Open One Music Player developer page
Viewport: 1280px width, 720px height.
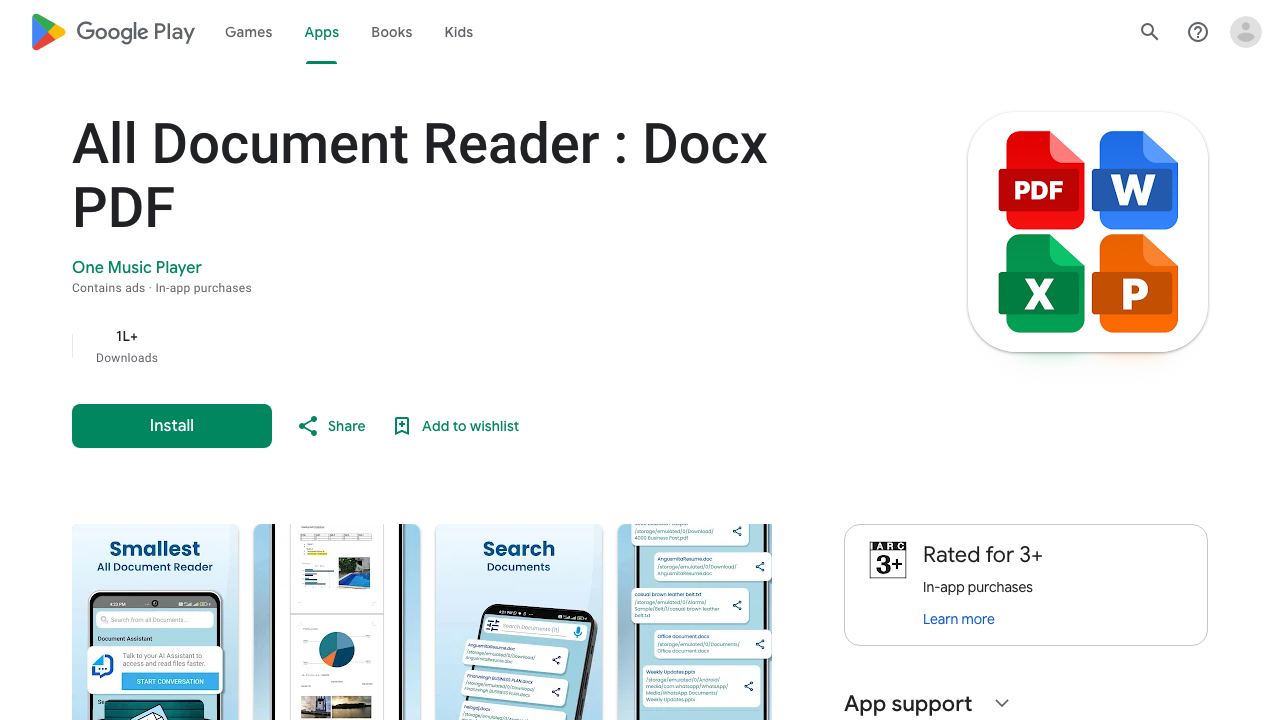(137, 267)
